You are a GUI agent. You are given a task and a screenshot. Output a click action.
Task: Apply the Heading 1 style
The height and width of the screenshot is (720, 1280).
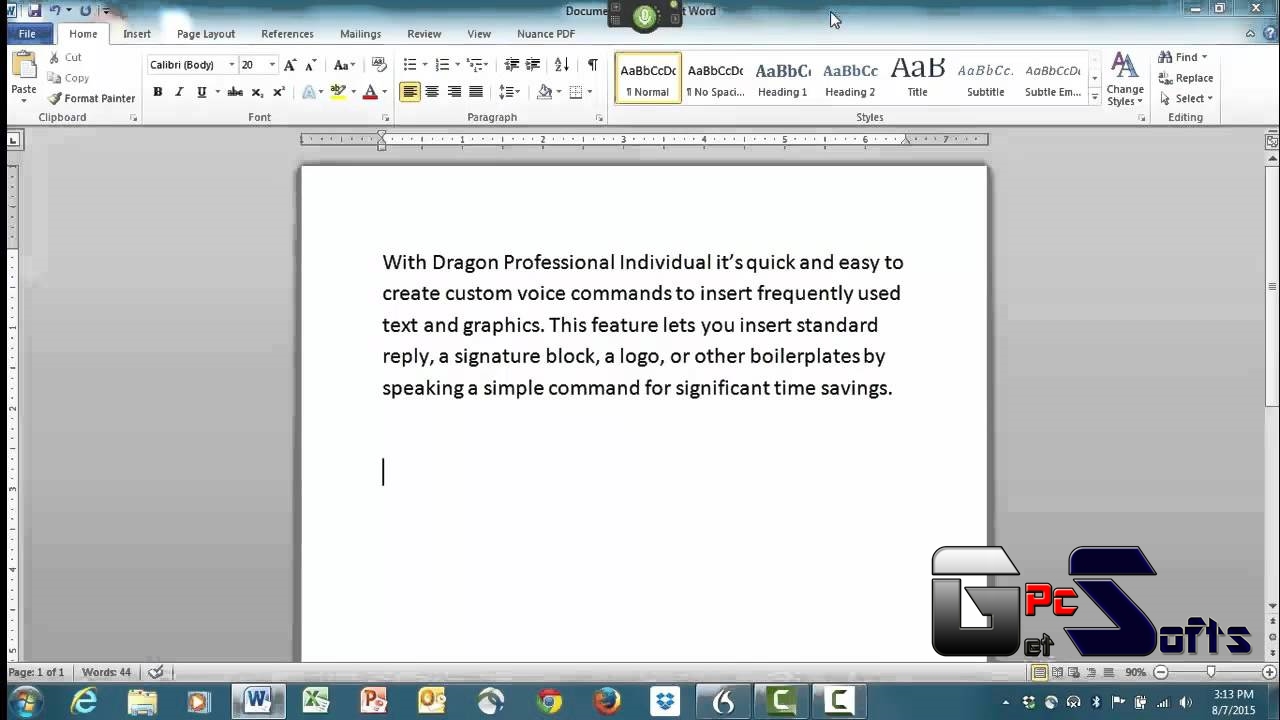pos(782,78)
